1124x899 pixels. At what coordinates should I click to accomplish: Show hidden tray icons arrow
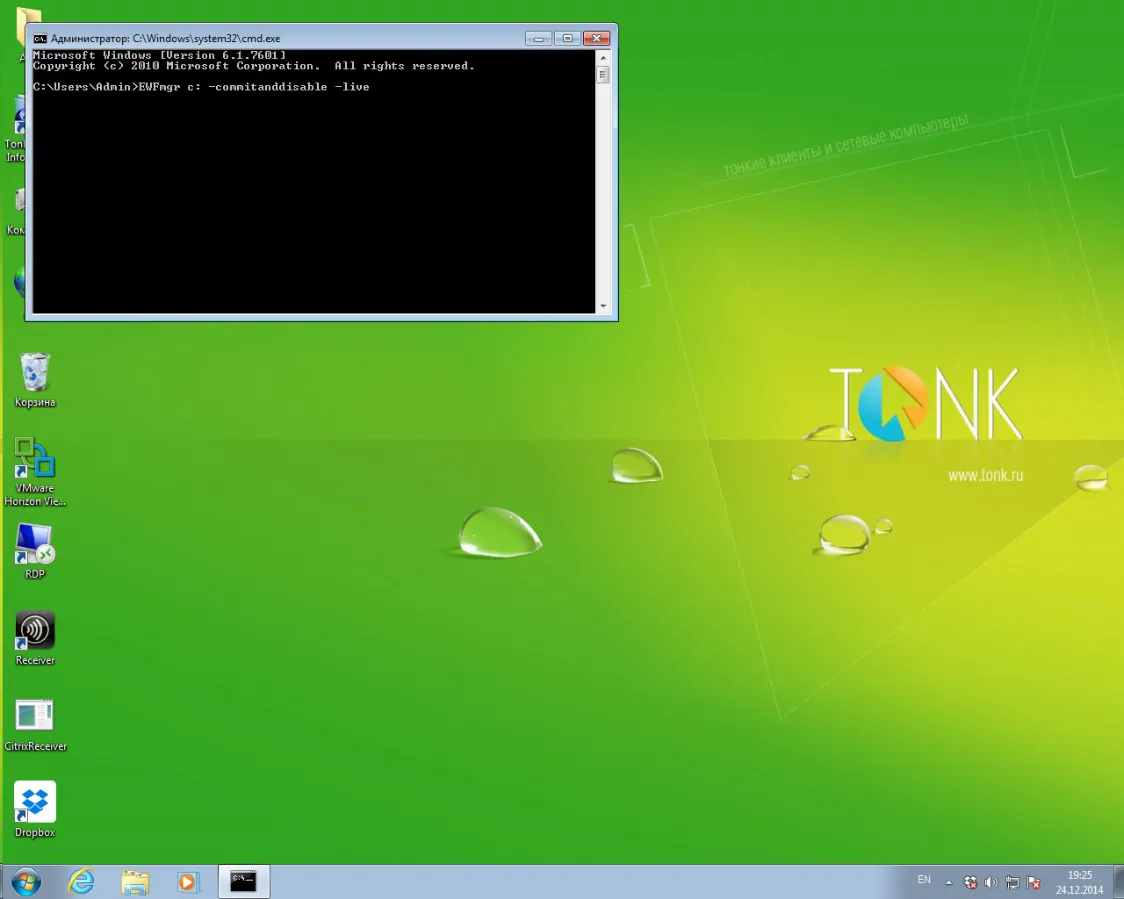[x=948, y=883]
